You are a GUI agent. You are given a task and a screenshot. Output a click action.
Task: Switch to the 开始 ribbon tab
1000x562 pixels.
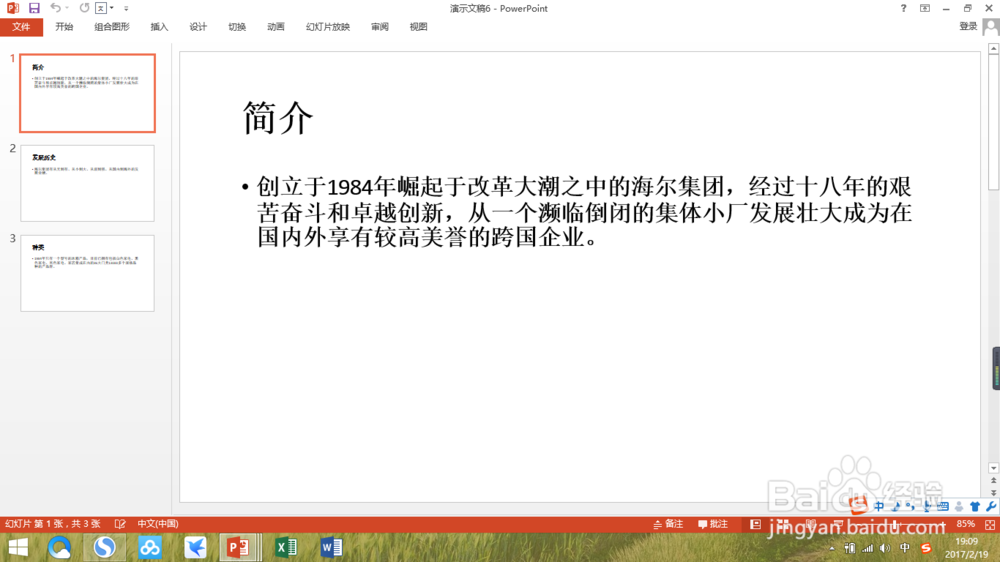[x=64, y=27]
